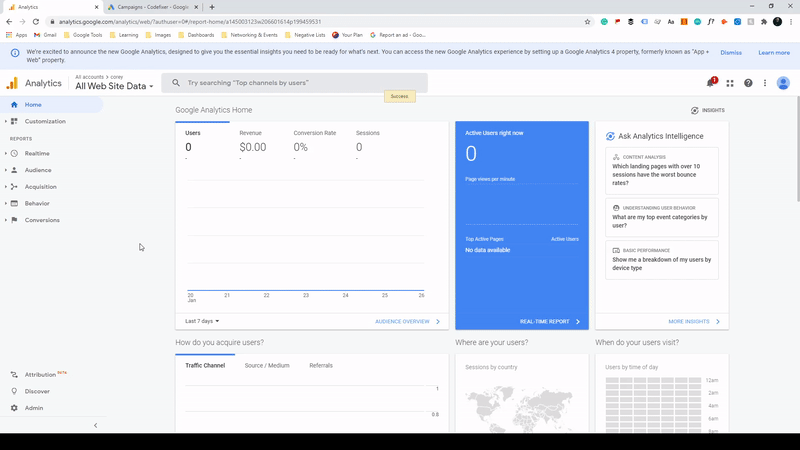
Task: Switch to the Referrals tab
Action: pos(321,365)
